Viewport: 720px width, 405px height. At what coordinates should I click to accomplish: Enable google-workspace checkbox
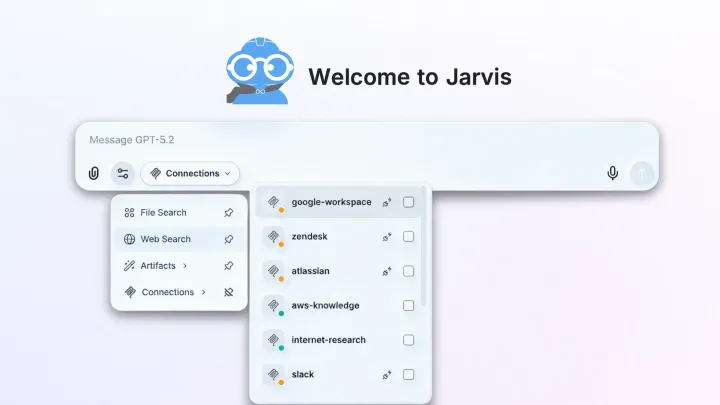(408, 202)
